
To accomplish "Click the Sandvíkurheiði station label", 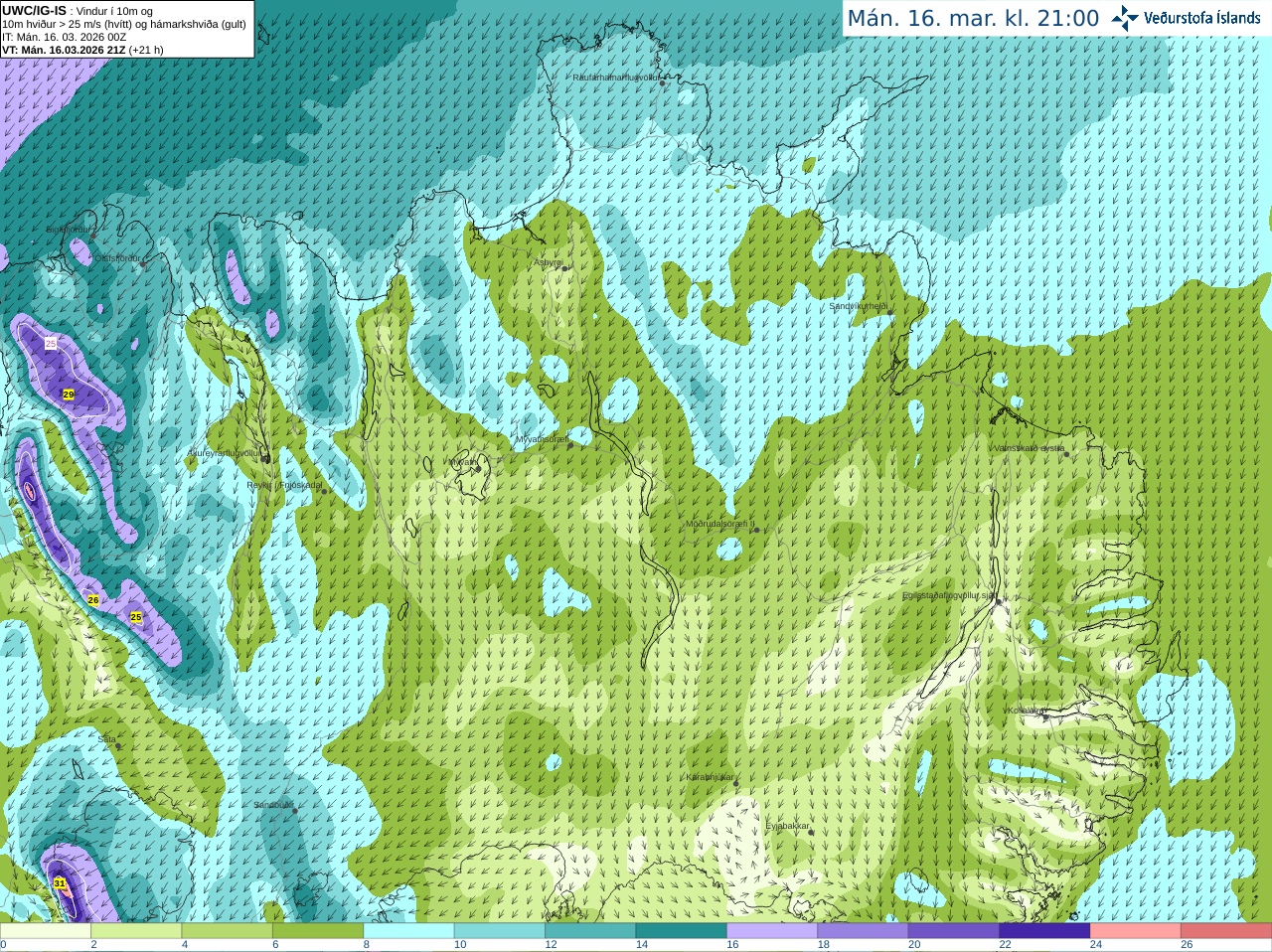I will tap(859, 306).
